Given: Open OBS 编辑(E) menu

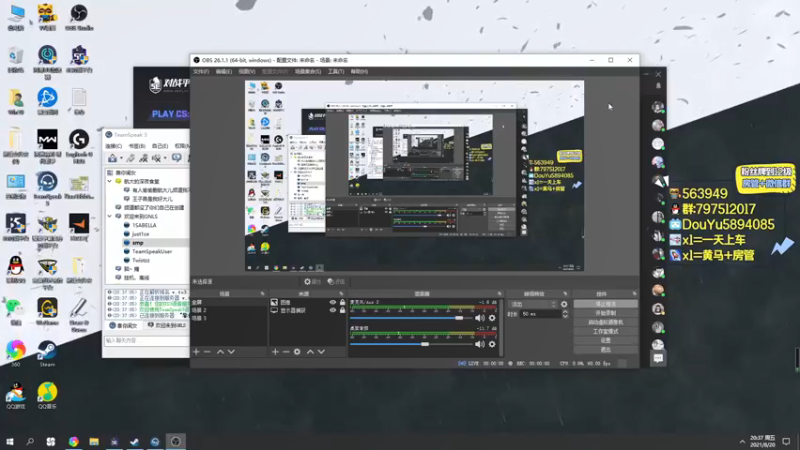Looking at the screenshot, I should (x=223, y=71).
